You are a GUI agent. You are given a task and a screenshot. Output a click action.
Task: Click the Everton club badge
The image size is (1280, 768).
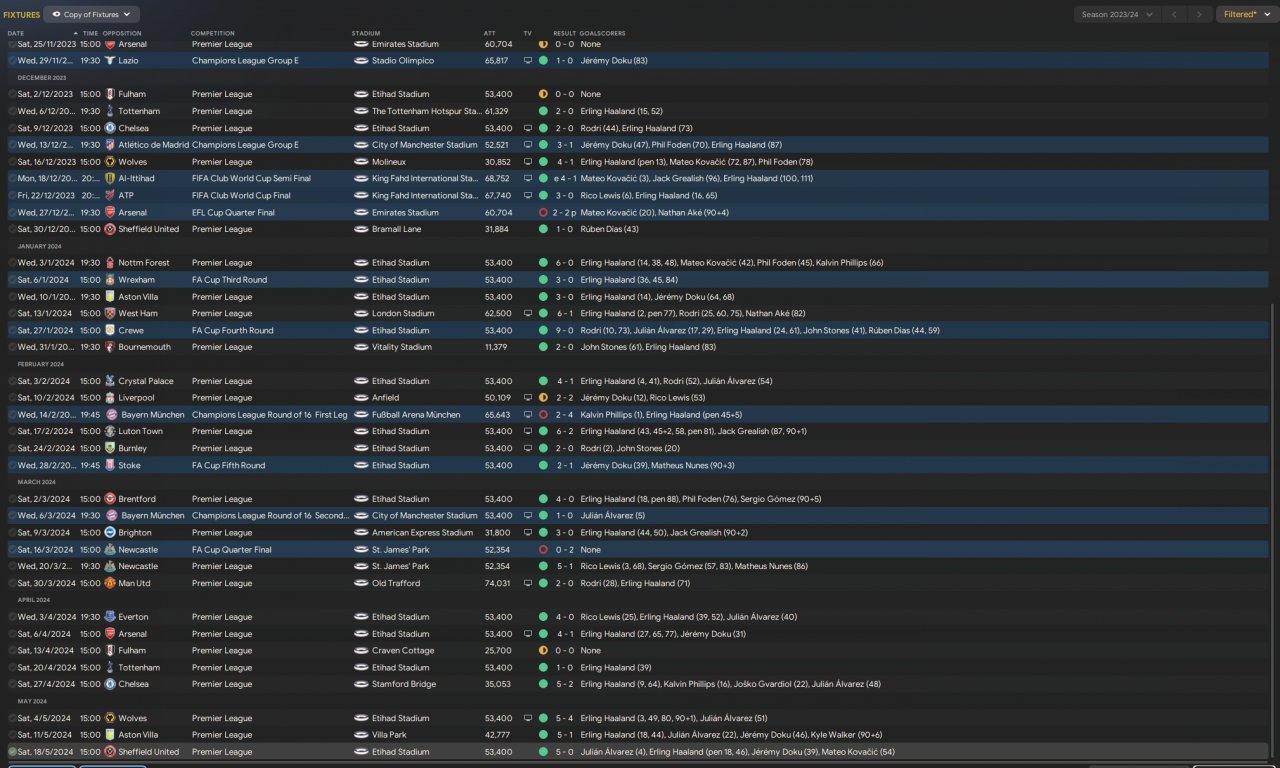point(110,617)
